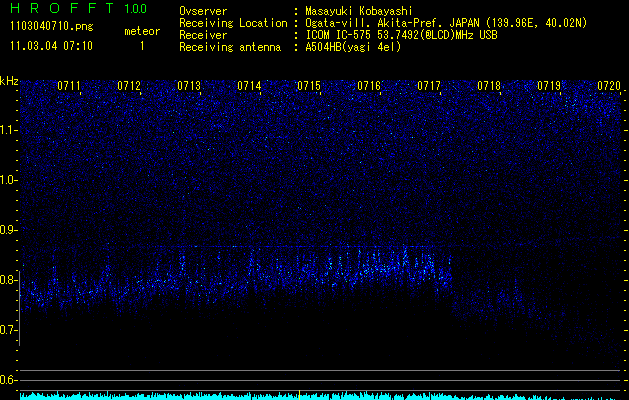
Task: Click the ICOM IC-575 receiver value
Action: (401, 35)
